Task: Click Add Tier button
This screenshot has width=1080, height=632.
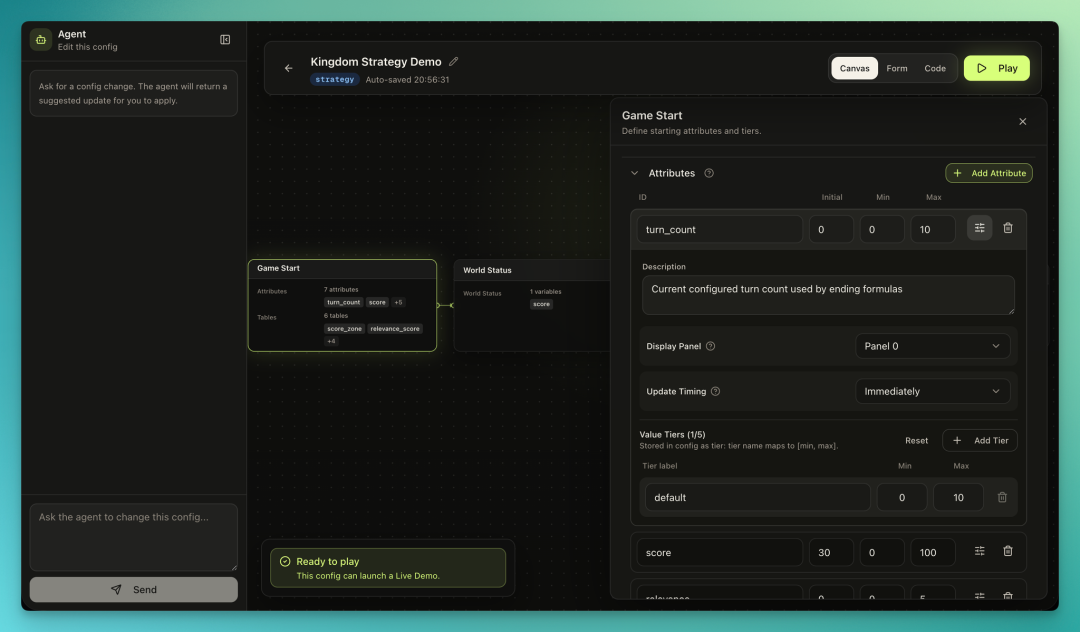Action: [x=979, y=441]
